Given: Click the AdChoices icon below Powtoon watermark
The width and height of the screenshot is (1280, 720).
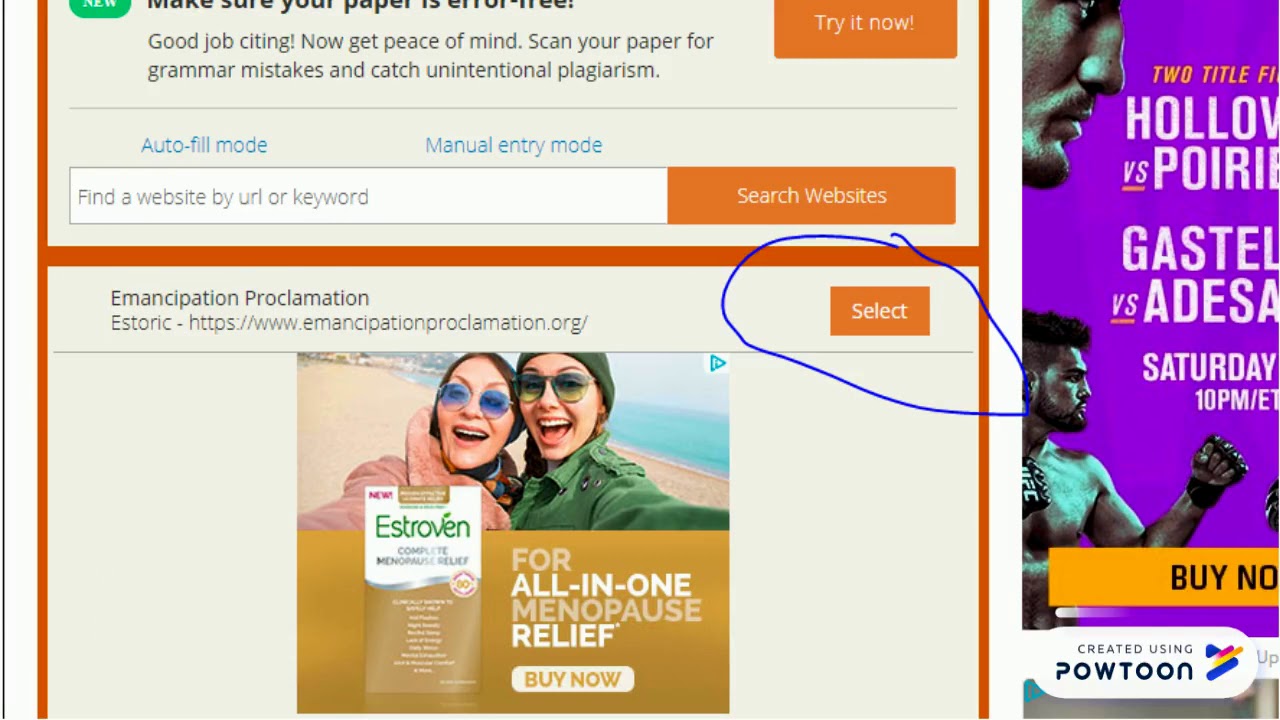Looking at the screenshot, I should [x=1035, y=691].
